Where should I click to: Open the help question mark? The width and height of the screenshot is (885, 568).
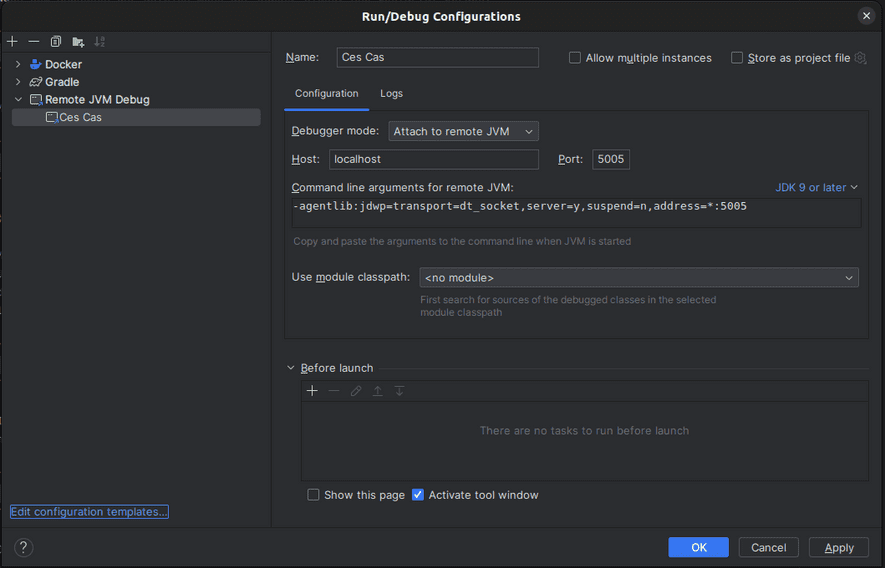click(23, 547)
